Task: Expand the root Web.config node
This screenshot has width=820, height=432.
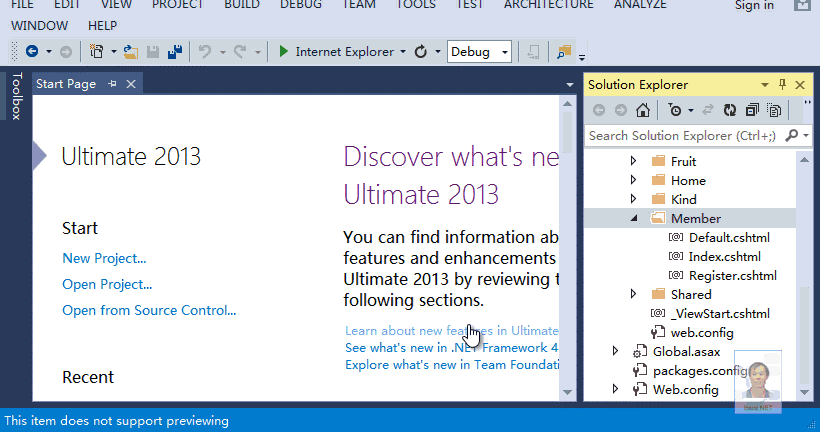Action: [616, 389]
